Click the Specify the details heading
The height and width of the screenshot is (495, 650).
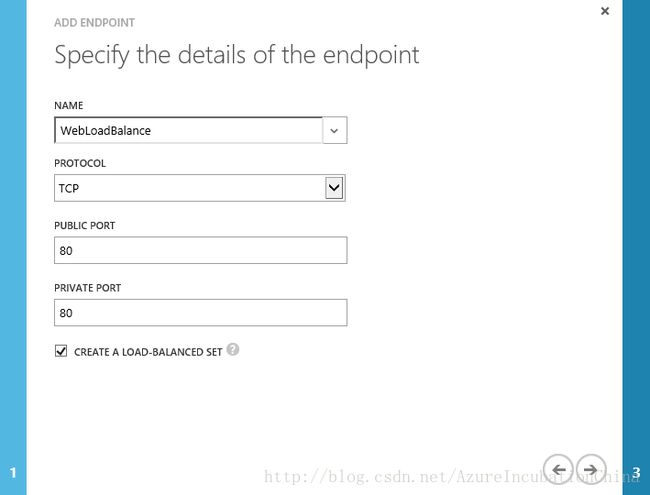[237, 56]
